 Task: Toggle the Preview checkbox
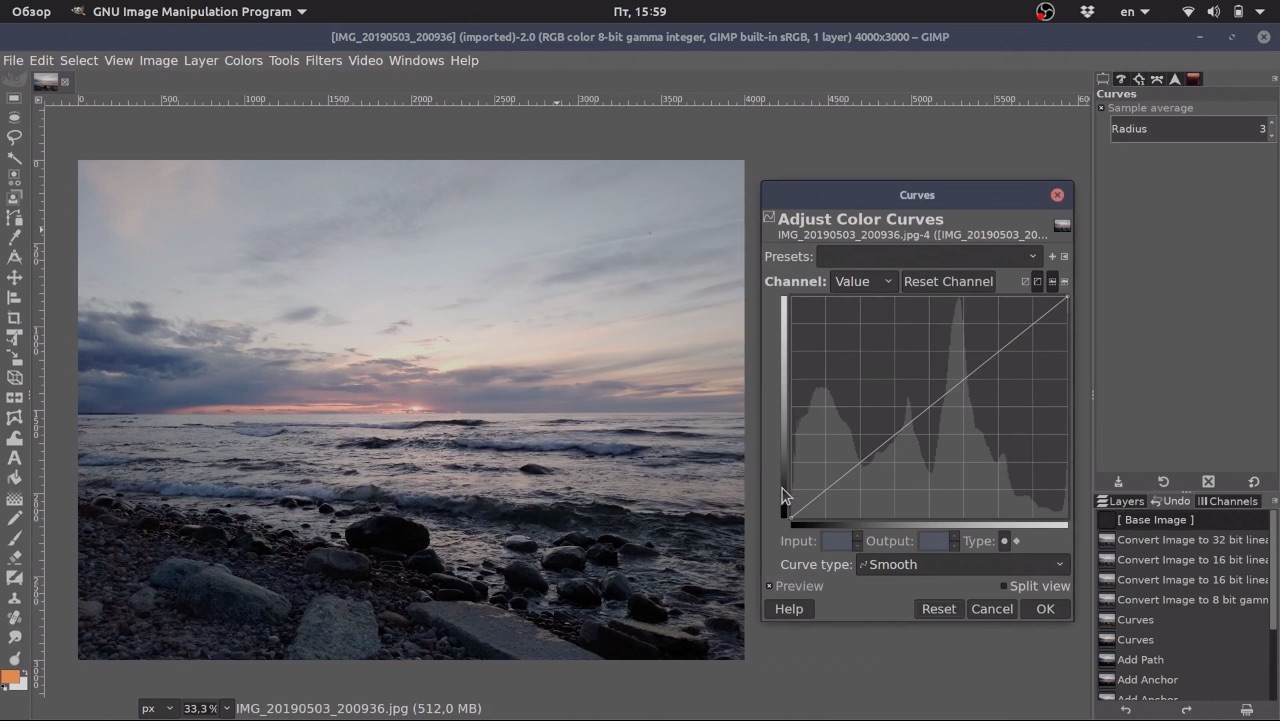769,586
